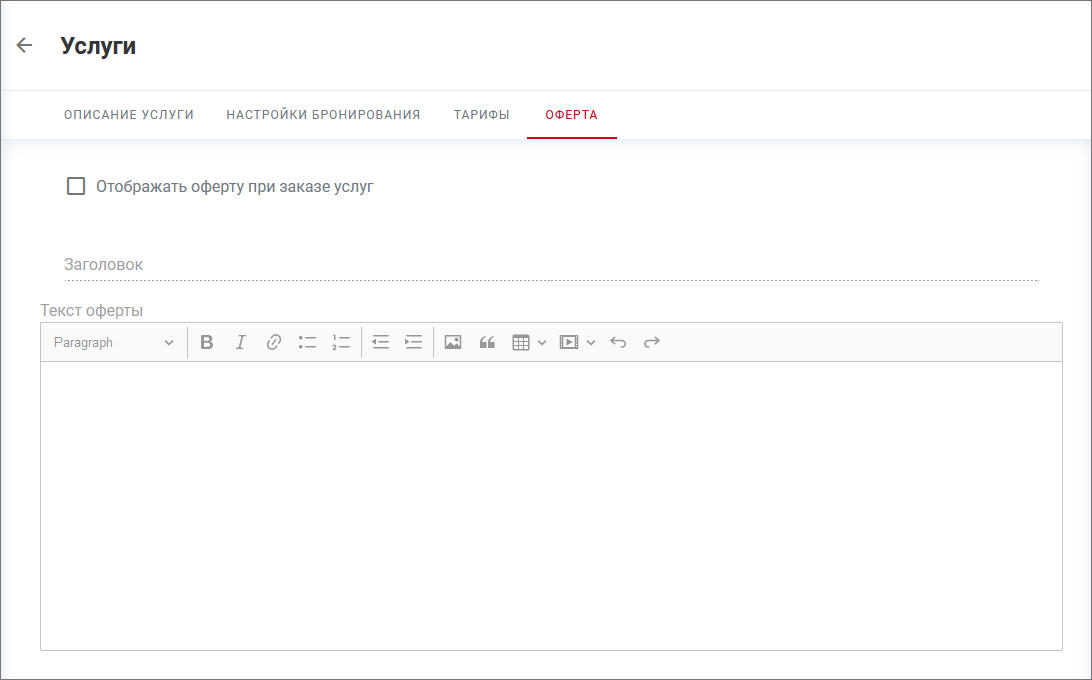Image resolution: width=1092 pixels, height=680 pixels.
Task: Decrease indent of the paragraph
Action: tap(380, 342)
